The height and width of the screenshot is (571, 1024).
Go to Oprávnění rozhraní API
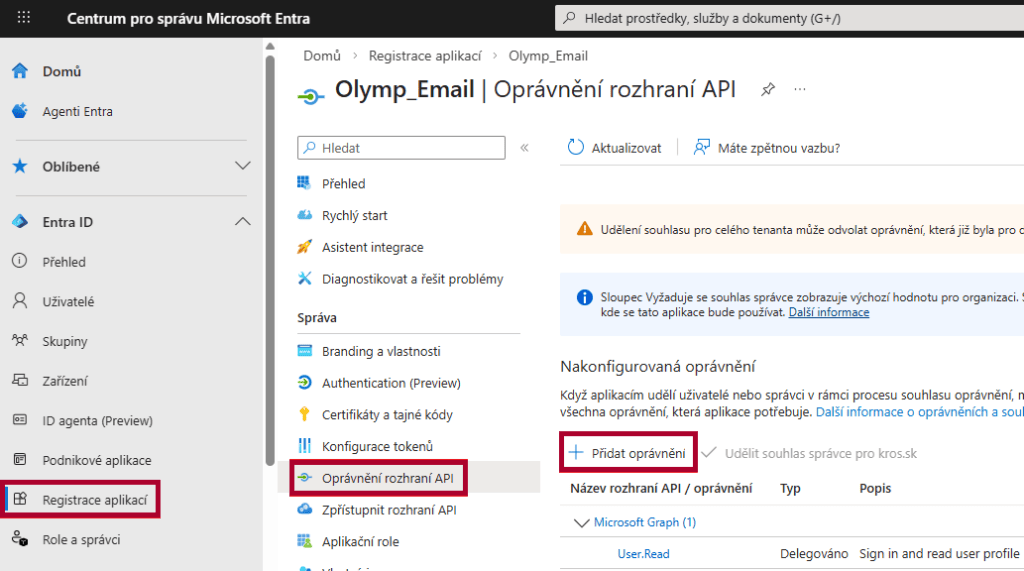[x=388, y=478]
